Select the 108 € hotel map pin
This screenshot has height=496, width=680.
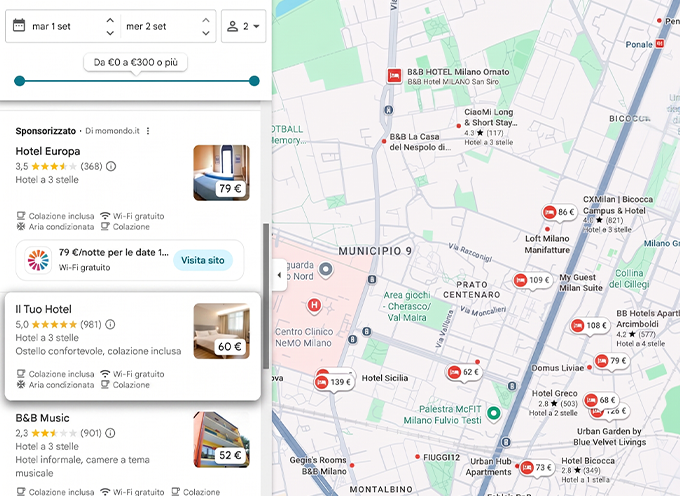(589, 326)
